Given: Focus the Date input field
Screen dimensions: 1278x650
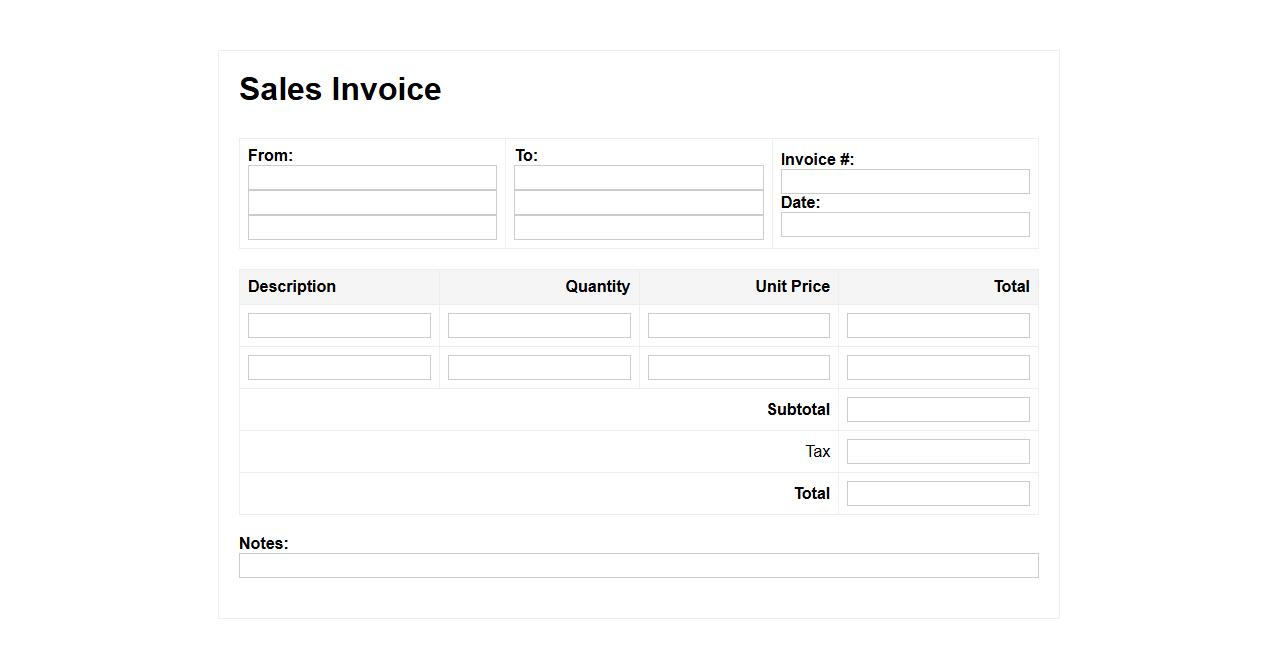Looking at the screenshot, I should [904, 225].
